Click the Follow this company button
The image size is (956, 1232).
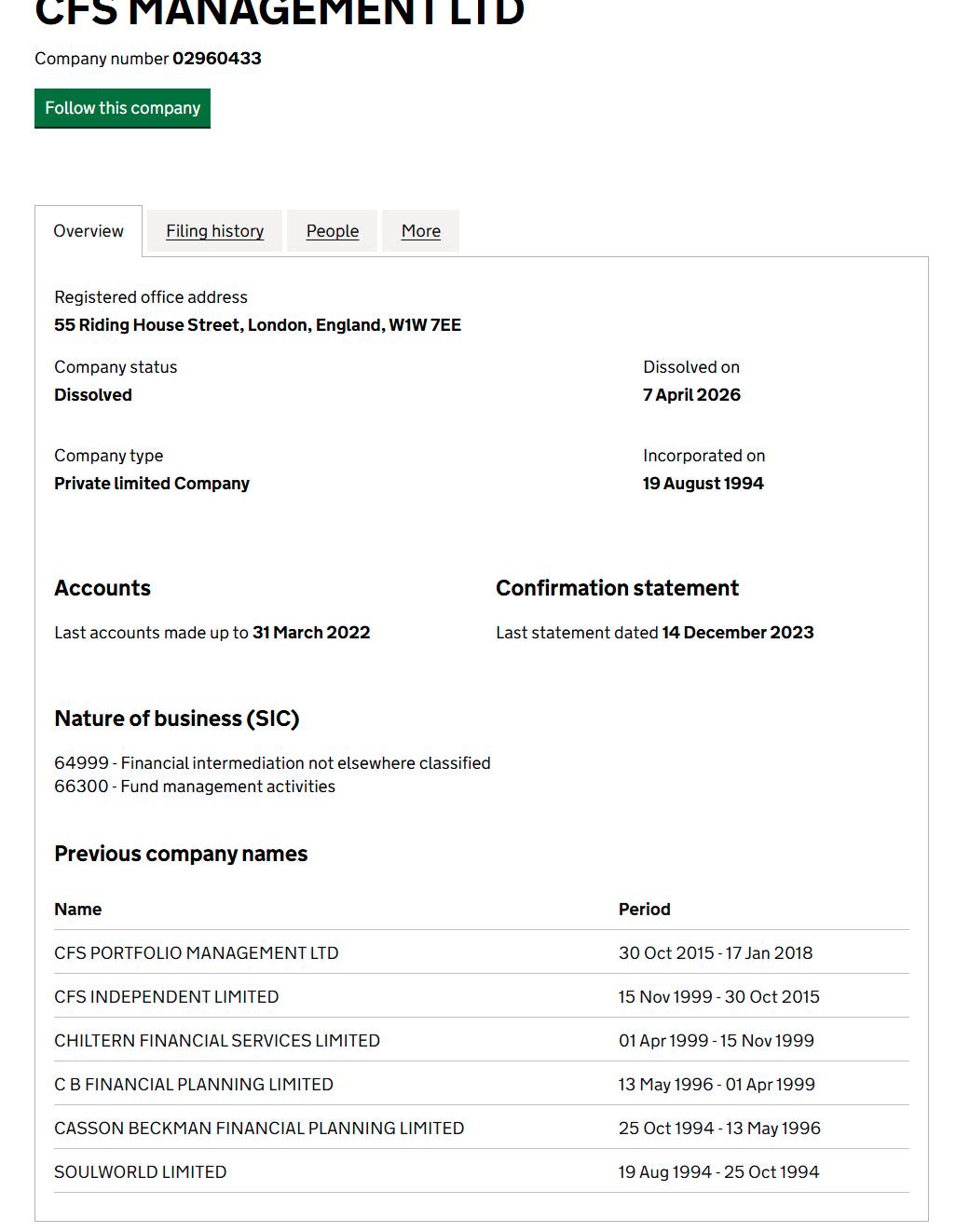(x=122, y=108)
